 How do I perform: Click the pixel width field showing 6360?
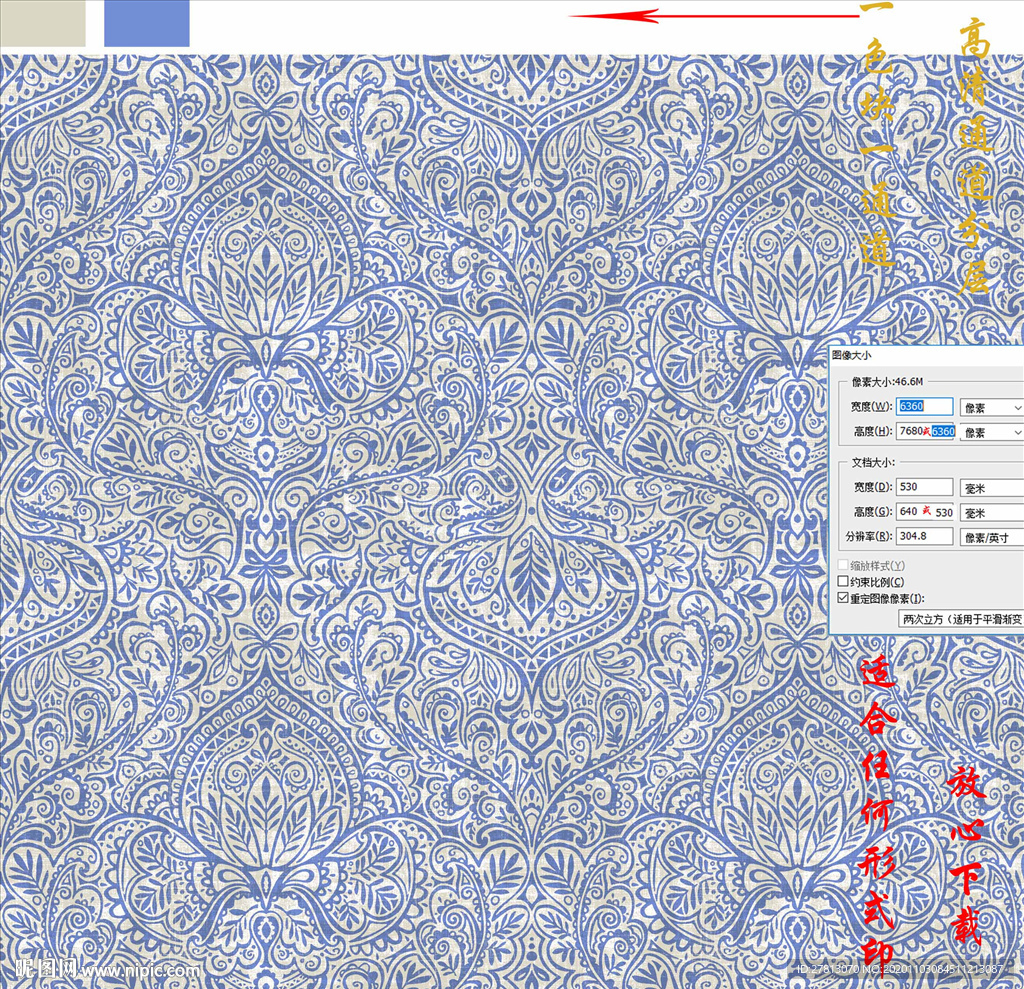click(924, 406)
